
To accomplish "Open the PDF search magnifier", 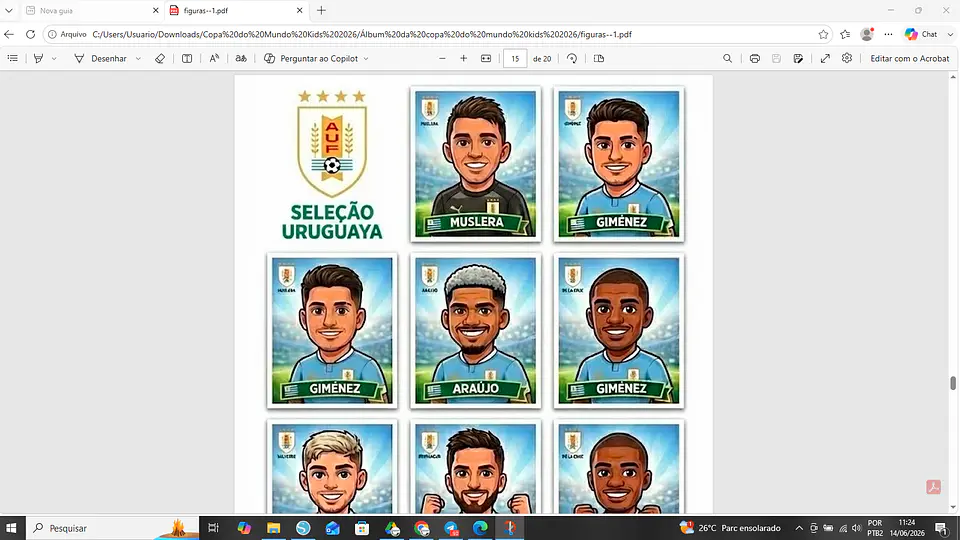I will point(727,58).
